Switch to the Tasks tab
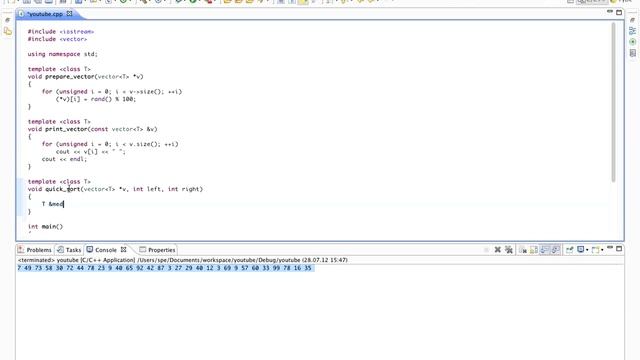The image size is (640, 360). 69,250
